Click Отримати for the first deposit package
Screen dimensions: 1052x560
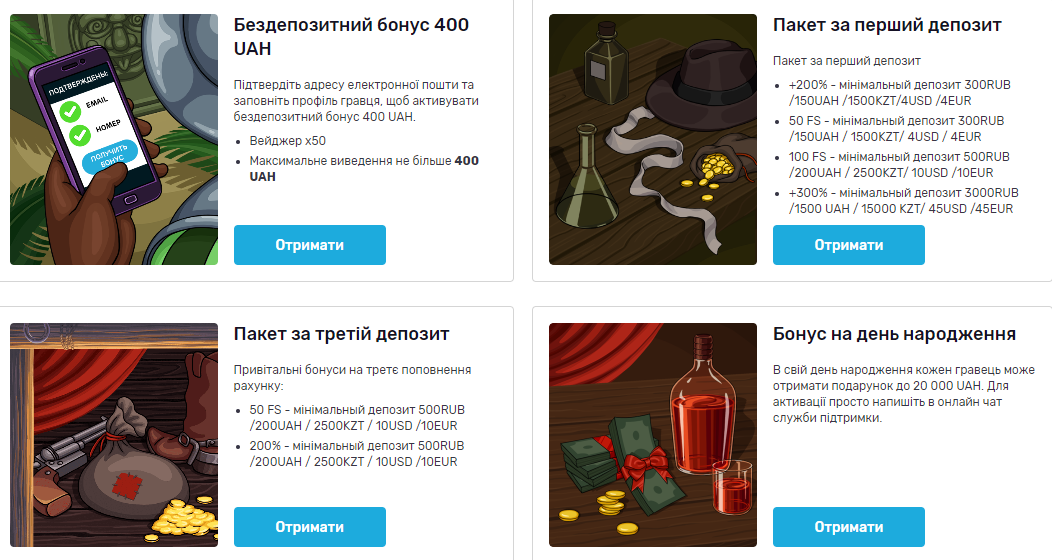click(x=849, y=245)
